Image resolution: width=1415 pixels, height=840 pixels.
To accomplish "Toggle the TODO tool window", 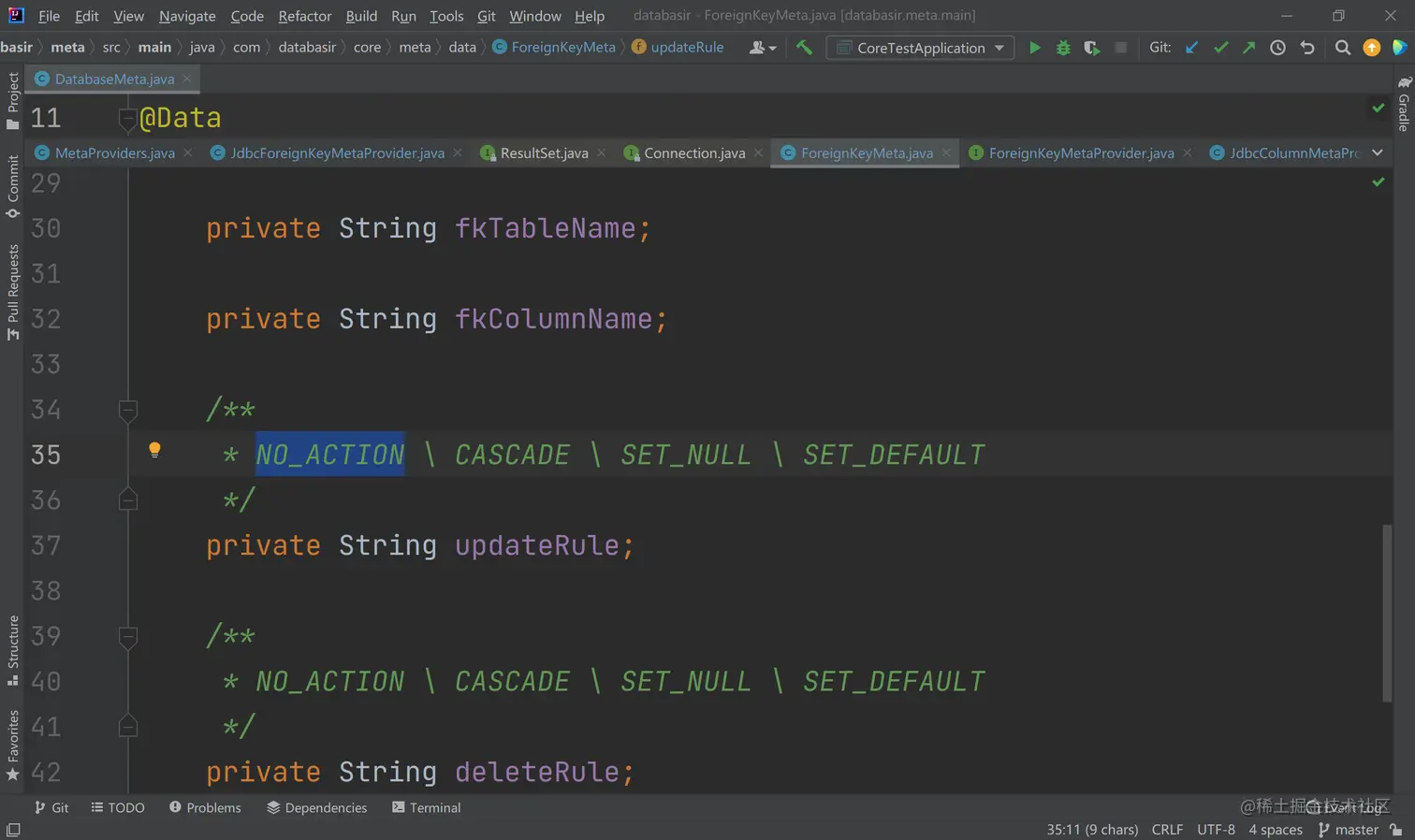I will point(118,807).
